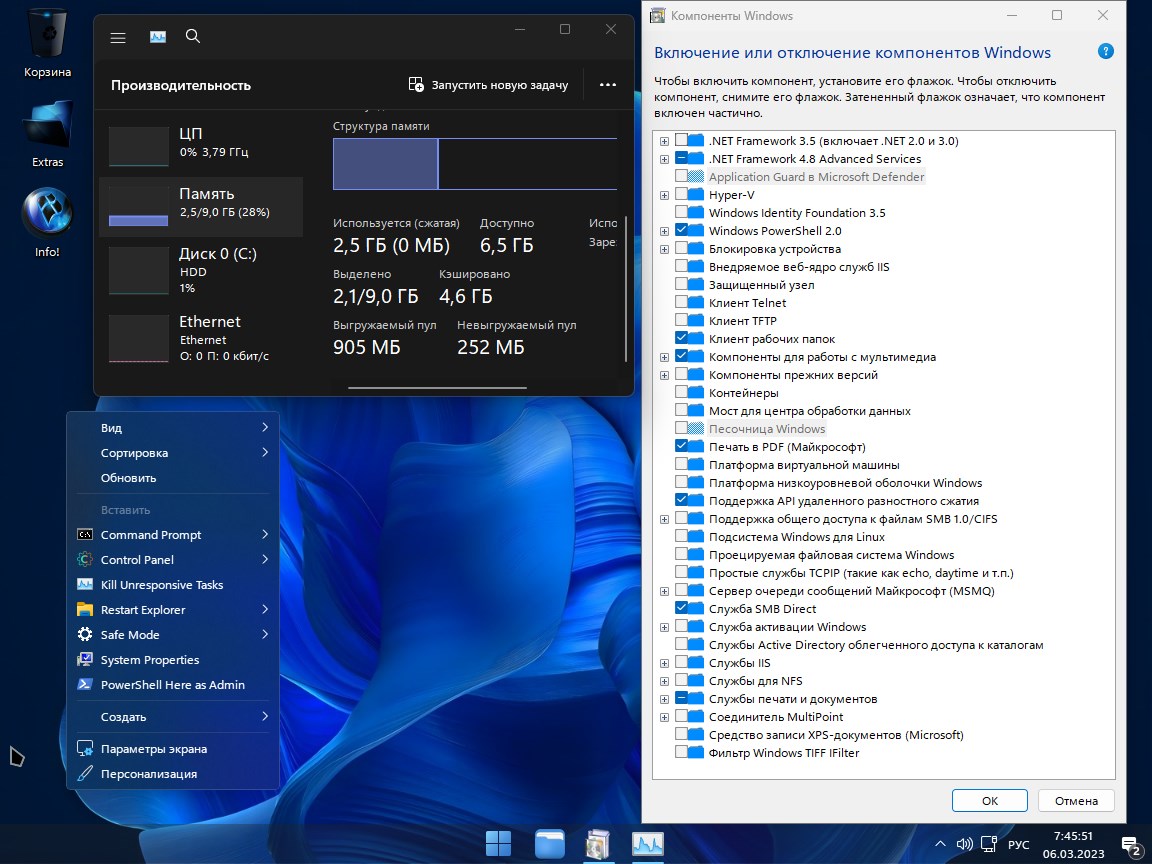Image resolution: width=1152 pixels, height=864 pixels.
Task: Open the Task Manager hamburger navigation menu
Action: pyautogui.click(x=118, y=37)
